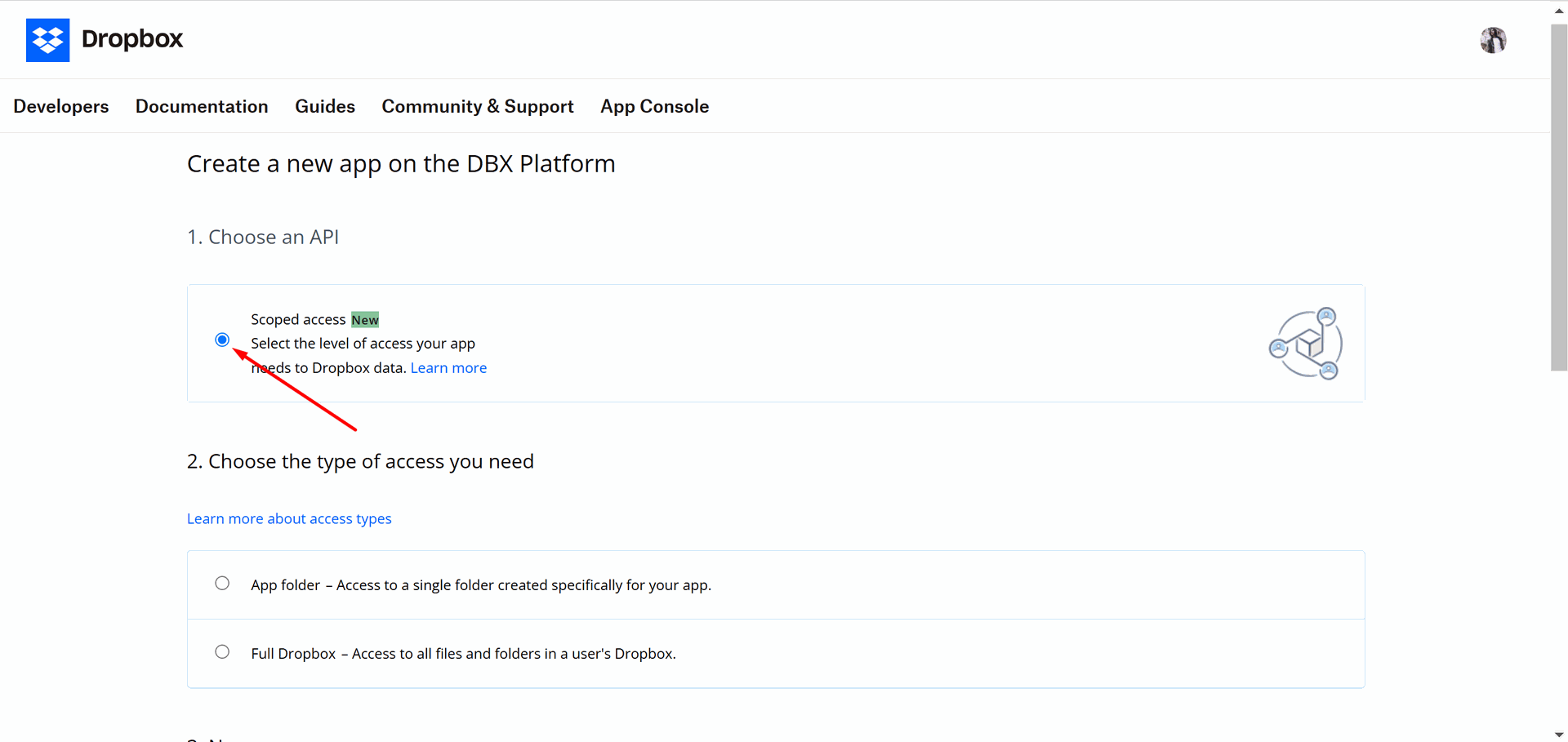Choose the Full Dropbox access option
This screenshot has height=742, width=1568.
[222, 651]
